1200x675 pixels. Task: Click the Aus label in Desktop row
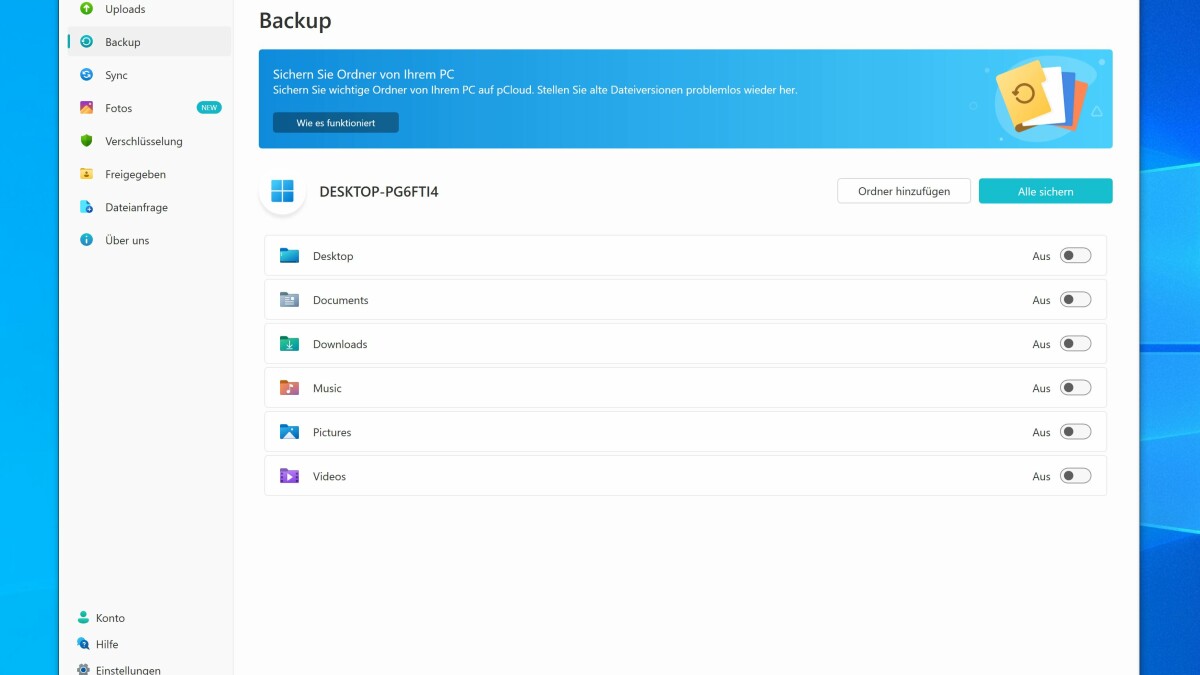tap(1042, 256)
